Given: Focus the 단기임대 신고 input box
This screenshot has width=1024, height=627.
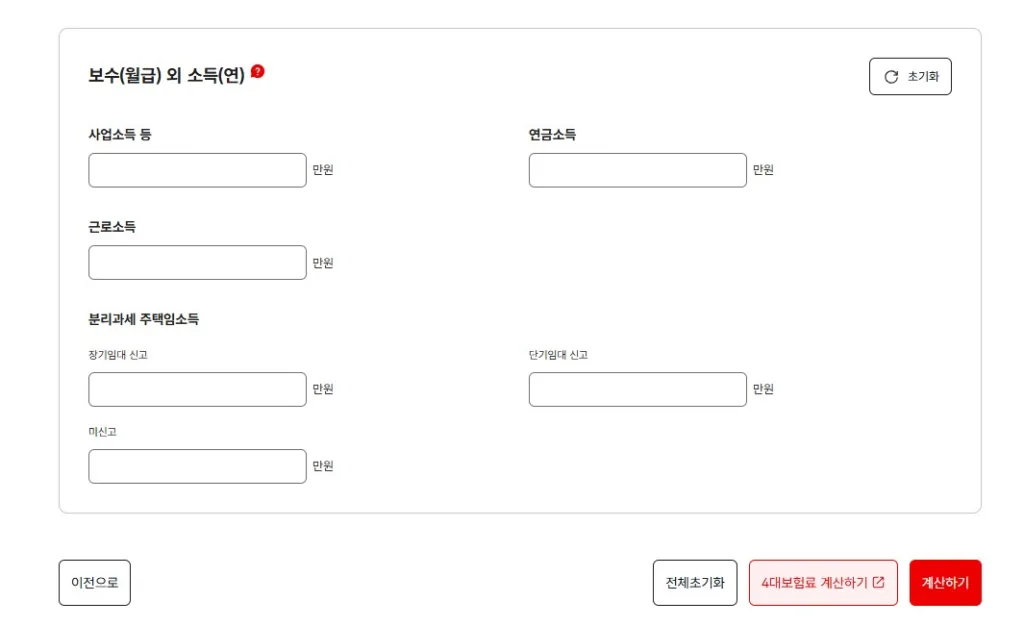Looking at the screenshot, I should pyautogui.click(x=637, y=389).
